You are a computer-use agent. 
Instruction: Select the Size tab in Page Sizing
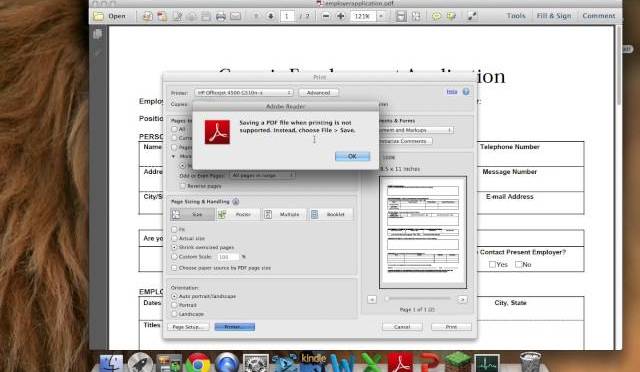point(192,214)
